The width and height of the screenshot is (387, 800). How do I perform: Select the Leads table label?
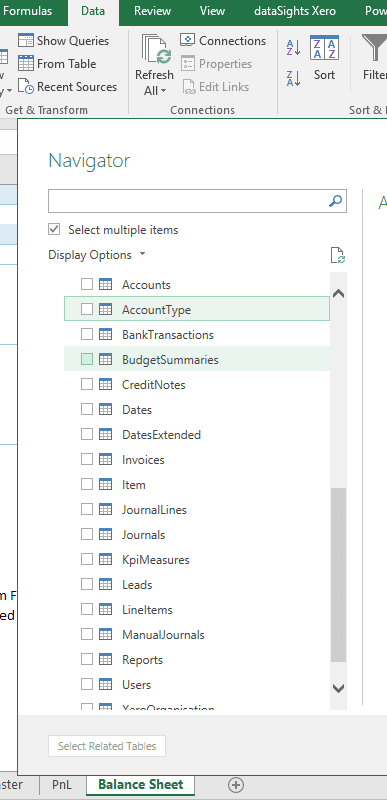coord(137,585)
